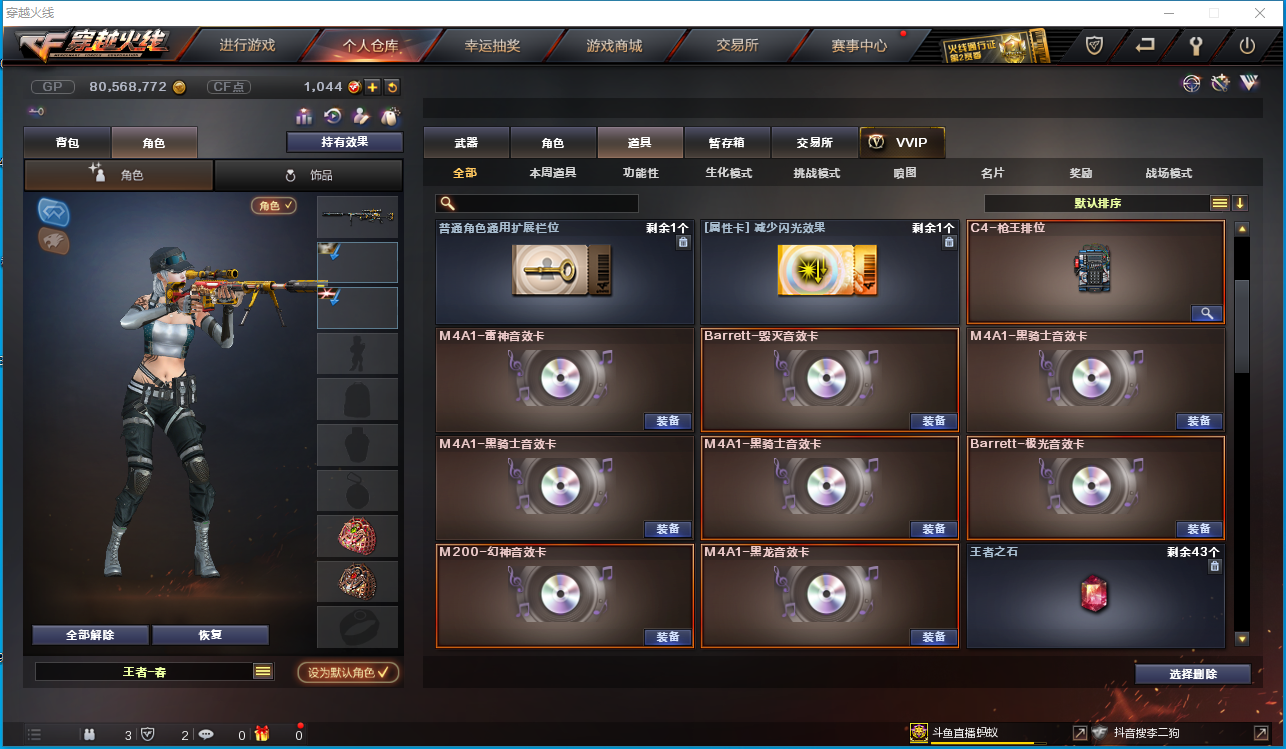This screenshot has width=1286, height=749.
Task: Click the 选择删除 button
Action: point(1193,674)
